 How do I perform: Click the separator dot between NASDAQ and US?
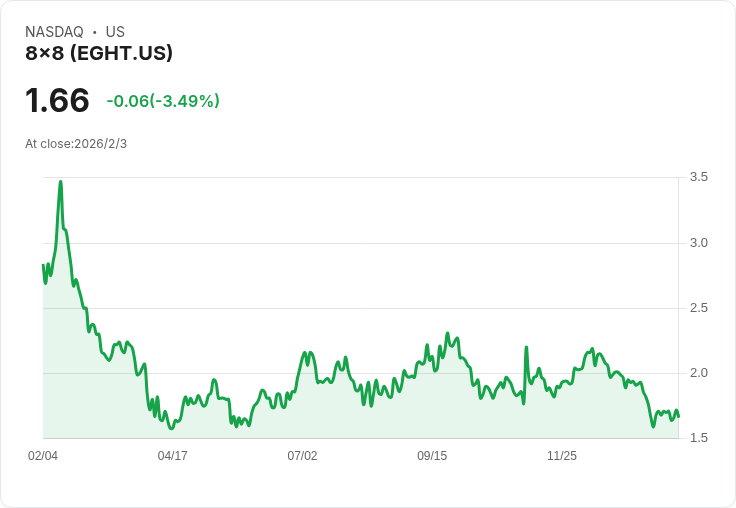tap(94, 32)
